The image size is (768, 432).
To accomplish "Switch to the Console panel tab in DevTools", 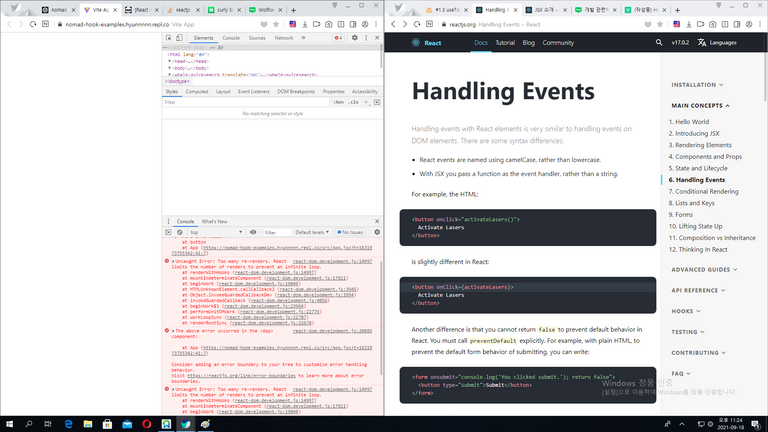I will 231,38.
